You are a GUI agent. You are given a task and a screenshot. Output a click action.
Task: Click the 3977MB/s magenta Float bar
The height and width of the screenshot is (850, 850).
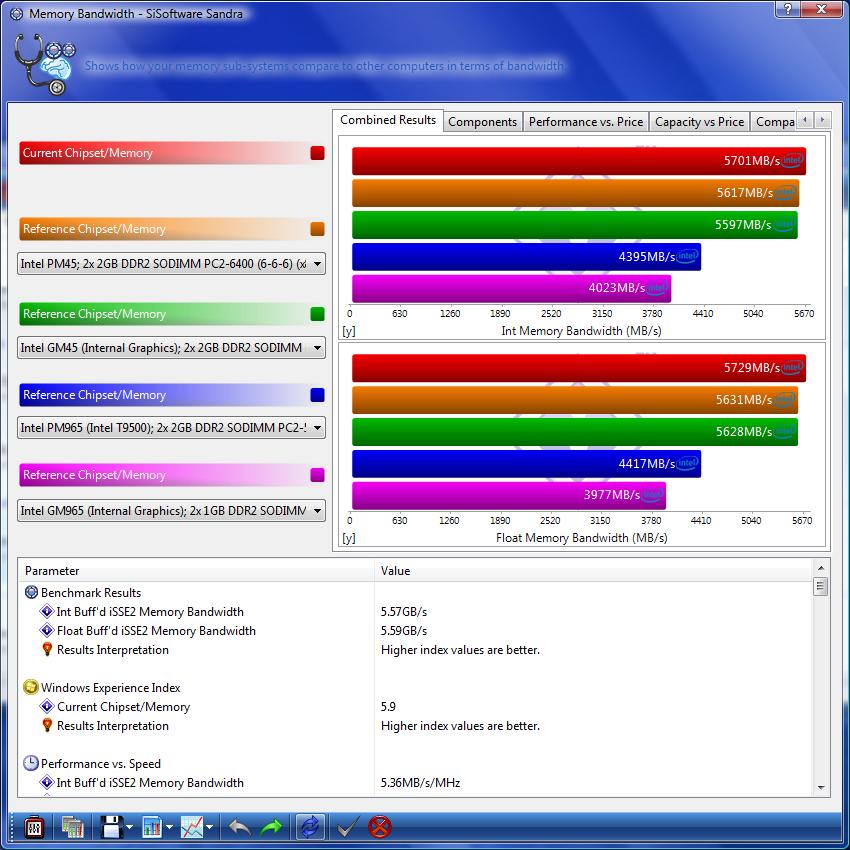(x=509, y=495)
